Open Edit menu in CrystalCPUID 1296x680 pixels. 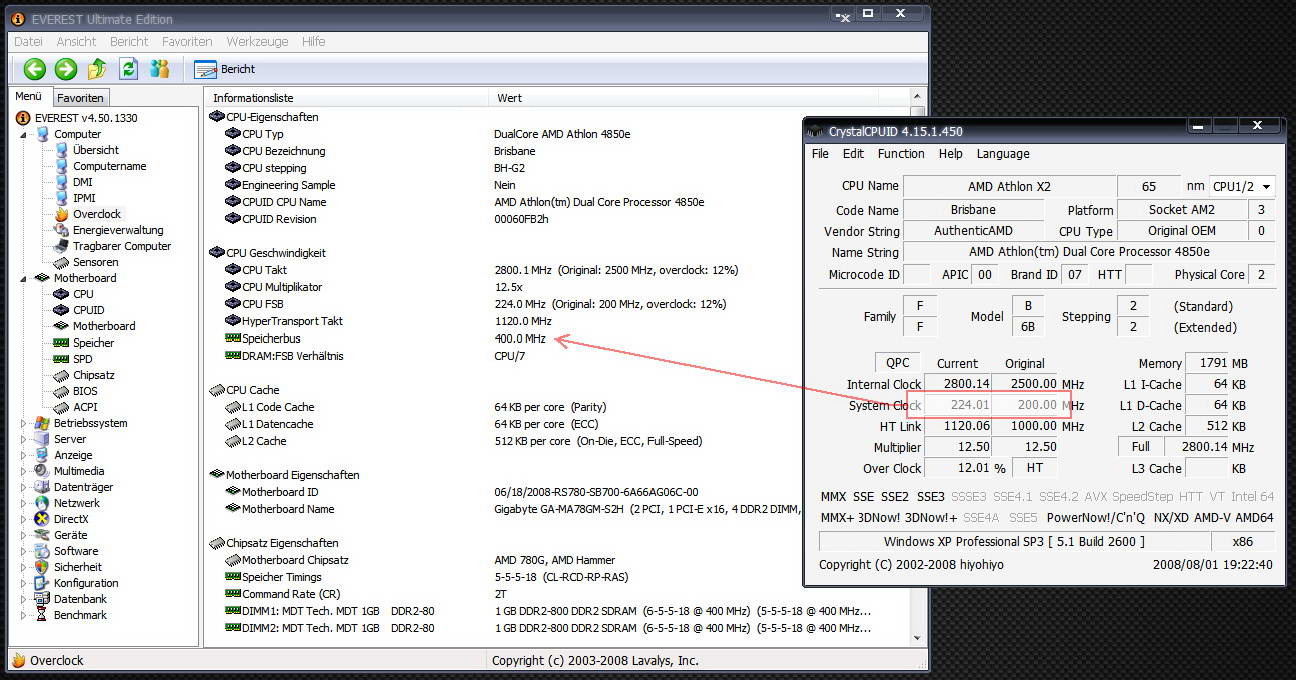pyautogui.click(x=853, y=154)
